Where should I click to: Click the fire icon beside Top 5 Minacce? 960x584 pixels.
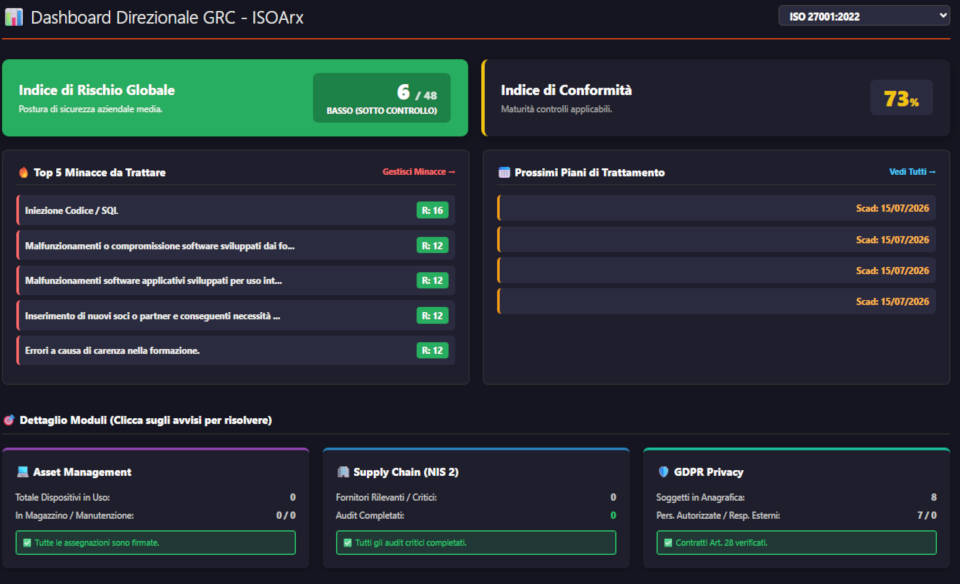point(23,173)
